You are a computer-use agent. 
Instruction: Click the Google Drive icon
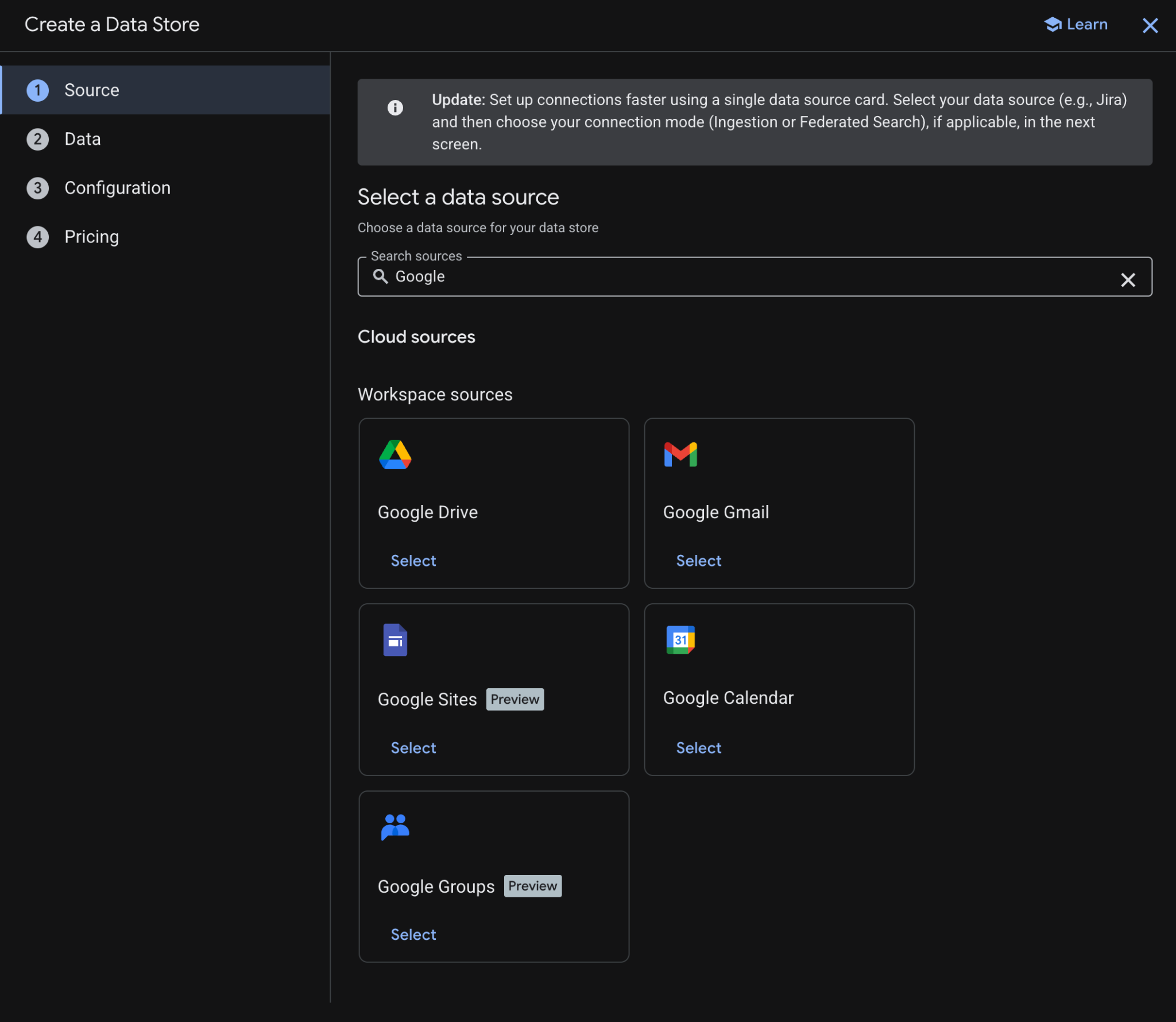click(x=395, y=454)
